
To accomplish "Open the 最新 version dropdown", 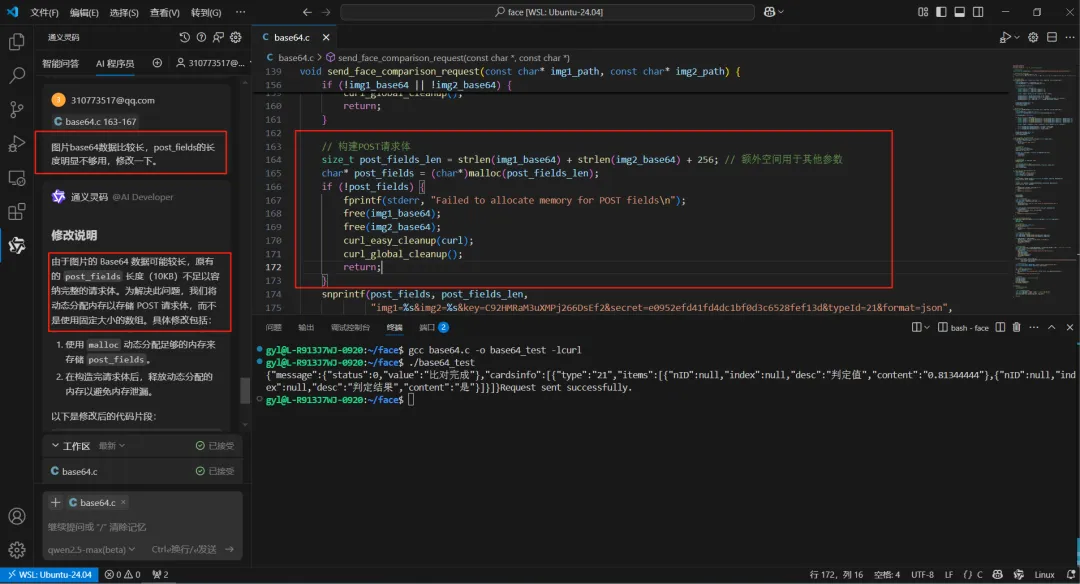I will (112, 446).
